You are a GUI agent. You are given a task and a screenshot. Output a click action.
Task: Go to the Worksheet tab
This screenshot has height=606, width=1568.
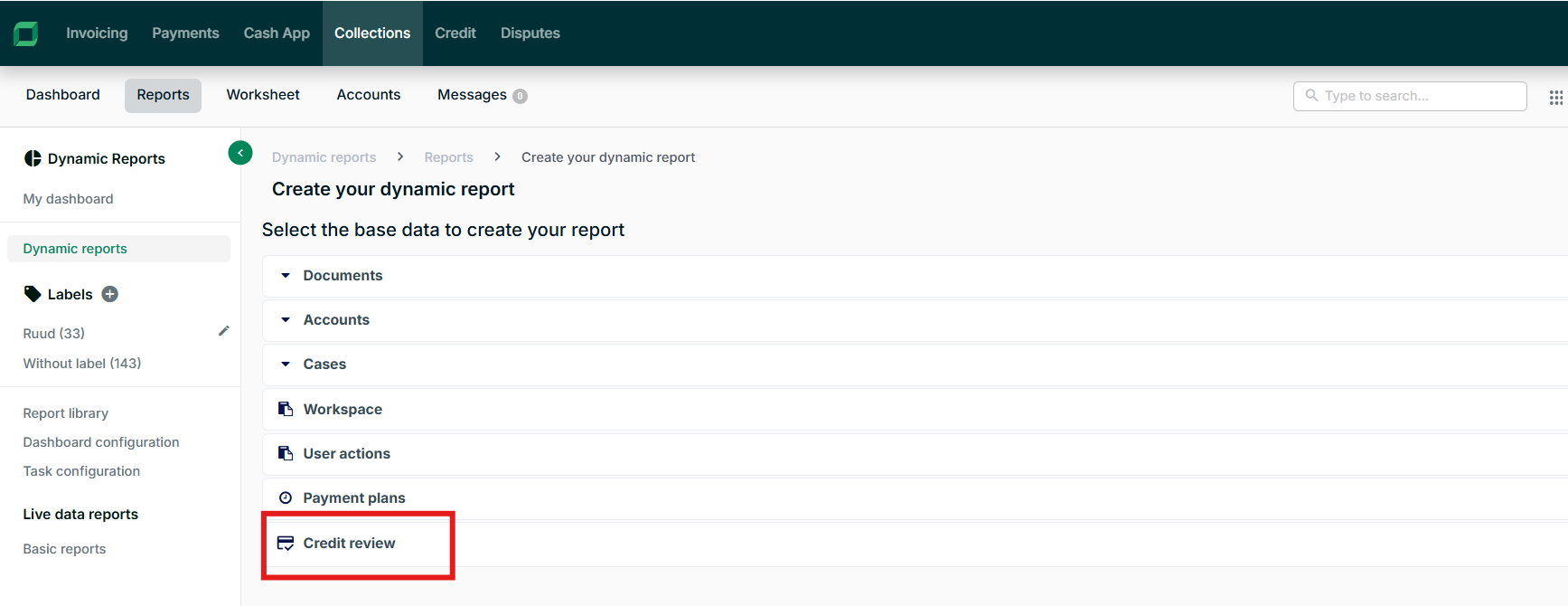263,95
